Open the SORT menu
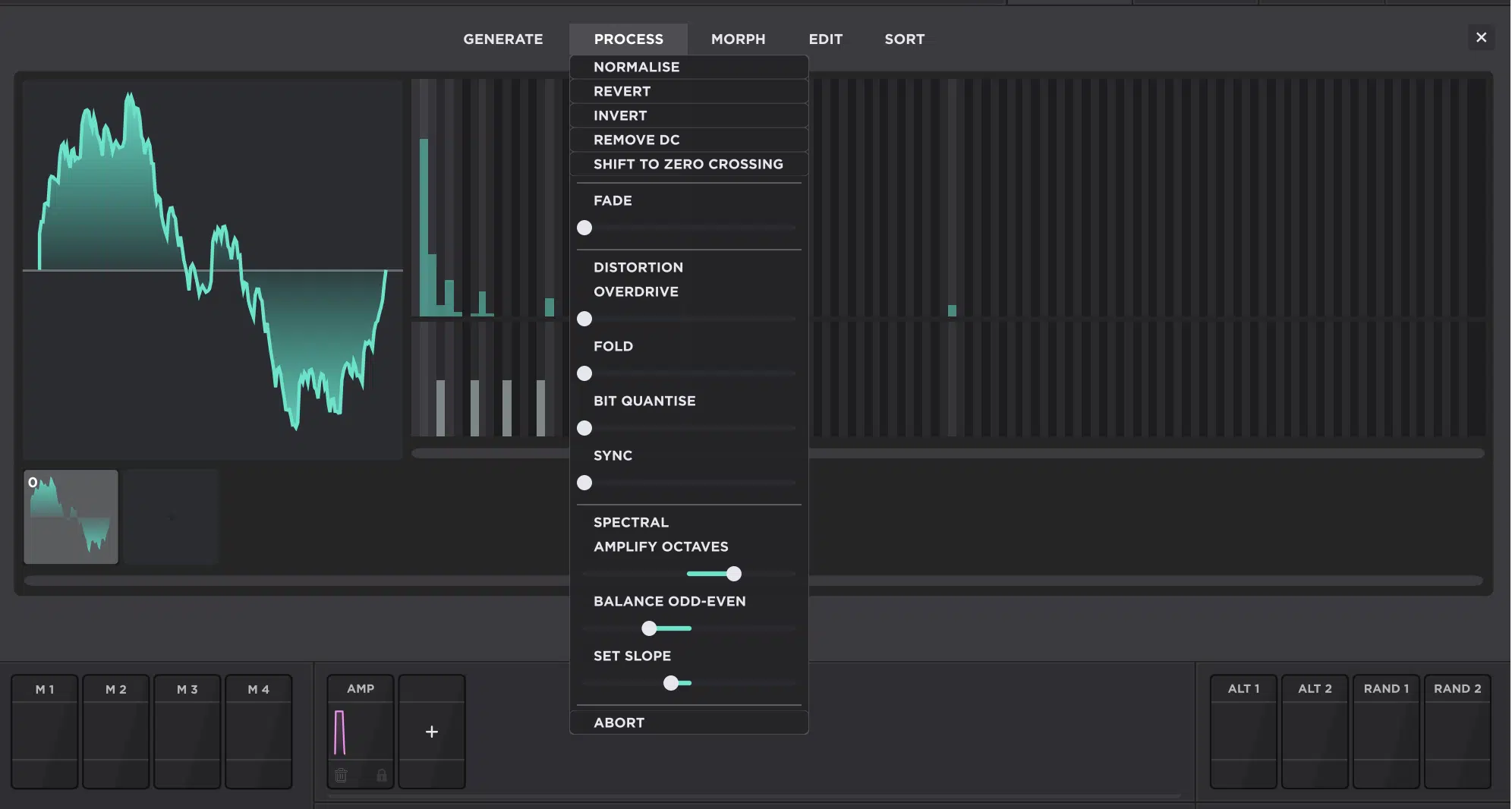 click(x=903, y=39)
